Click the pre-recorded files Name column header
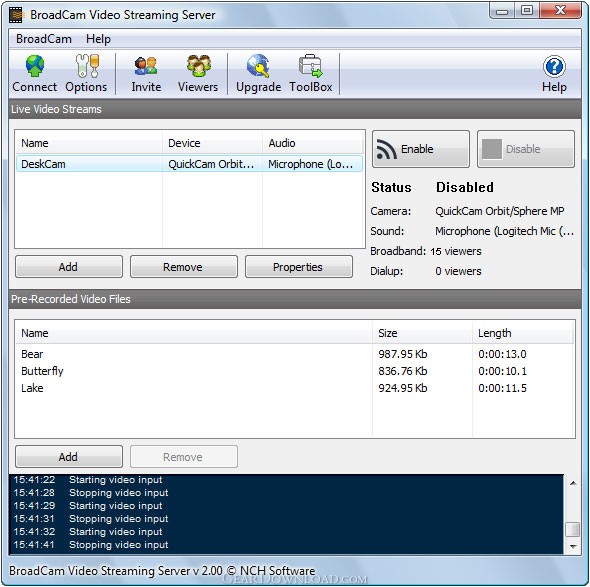This screenshot has width=590, height=587. pos(194,333)
